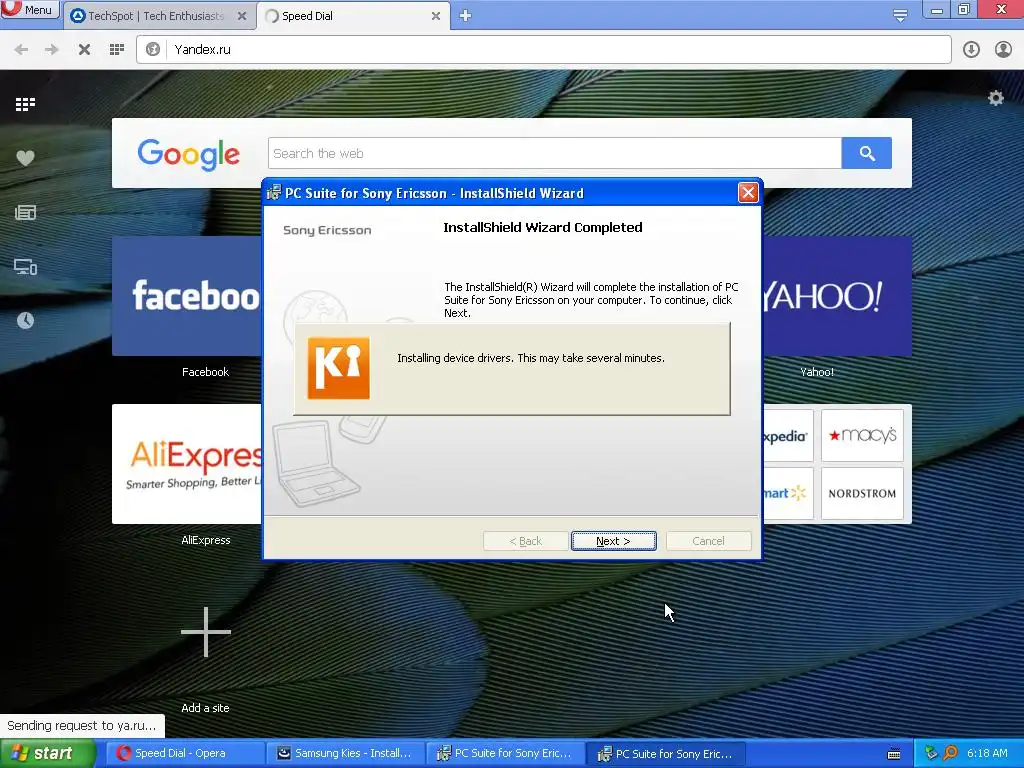Click the globe site info icon
The width and height of the screenshot is (1024, 768).
(x=153, y=50)
